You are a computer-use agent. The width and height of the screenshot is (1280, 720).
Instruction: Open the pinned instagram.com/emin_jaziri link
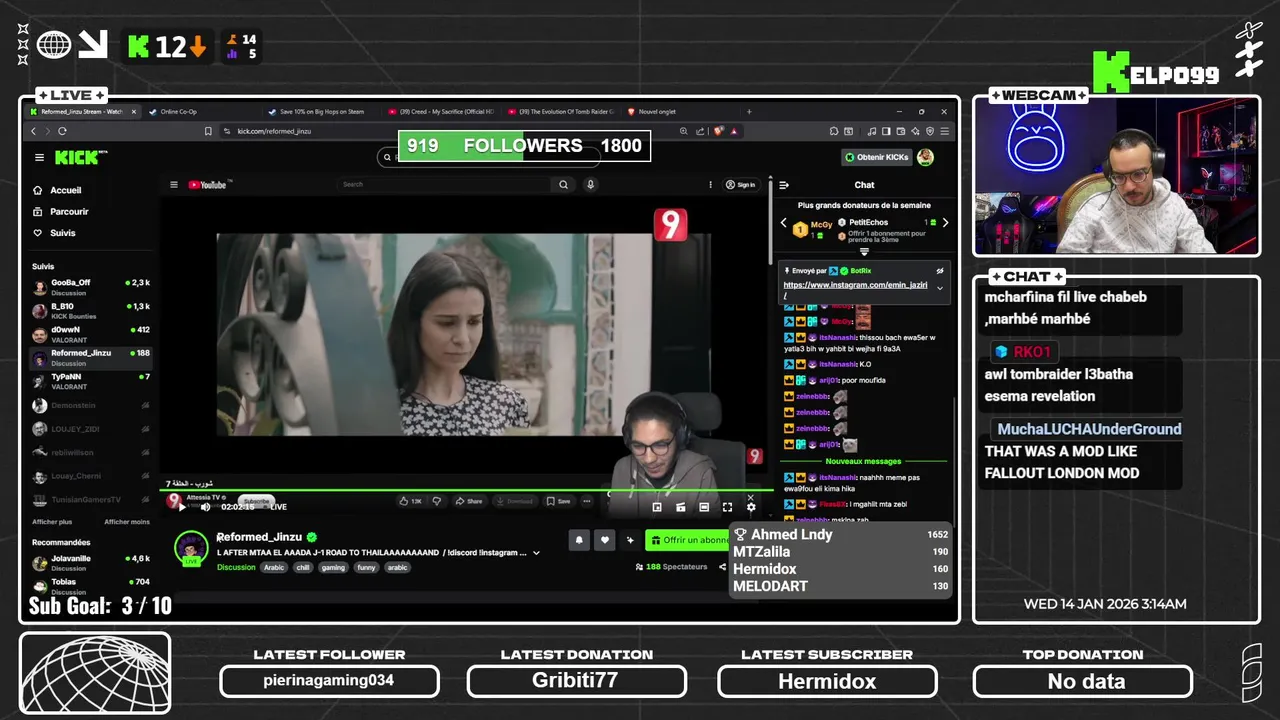pos(855,289)
